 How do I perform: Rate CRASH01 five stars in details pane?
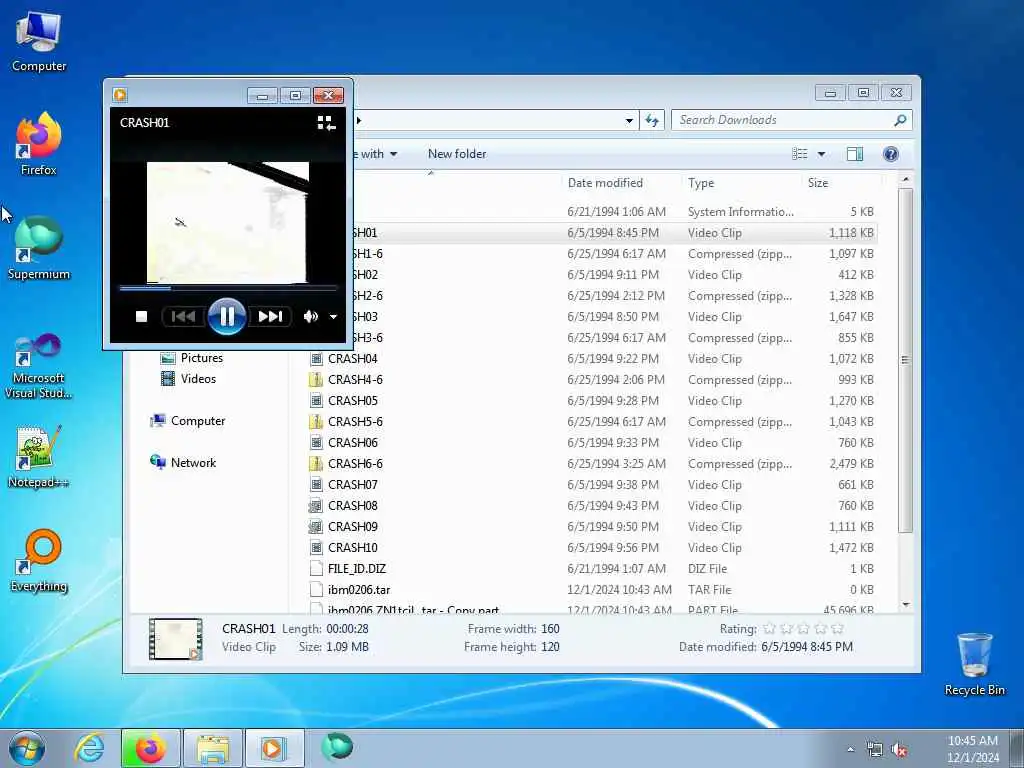click(x=837, y=629)
